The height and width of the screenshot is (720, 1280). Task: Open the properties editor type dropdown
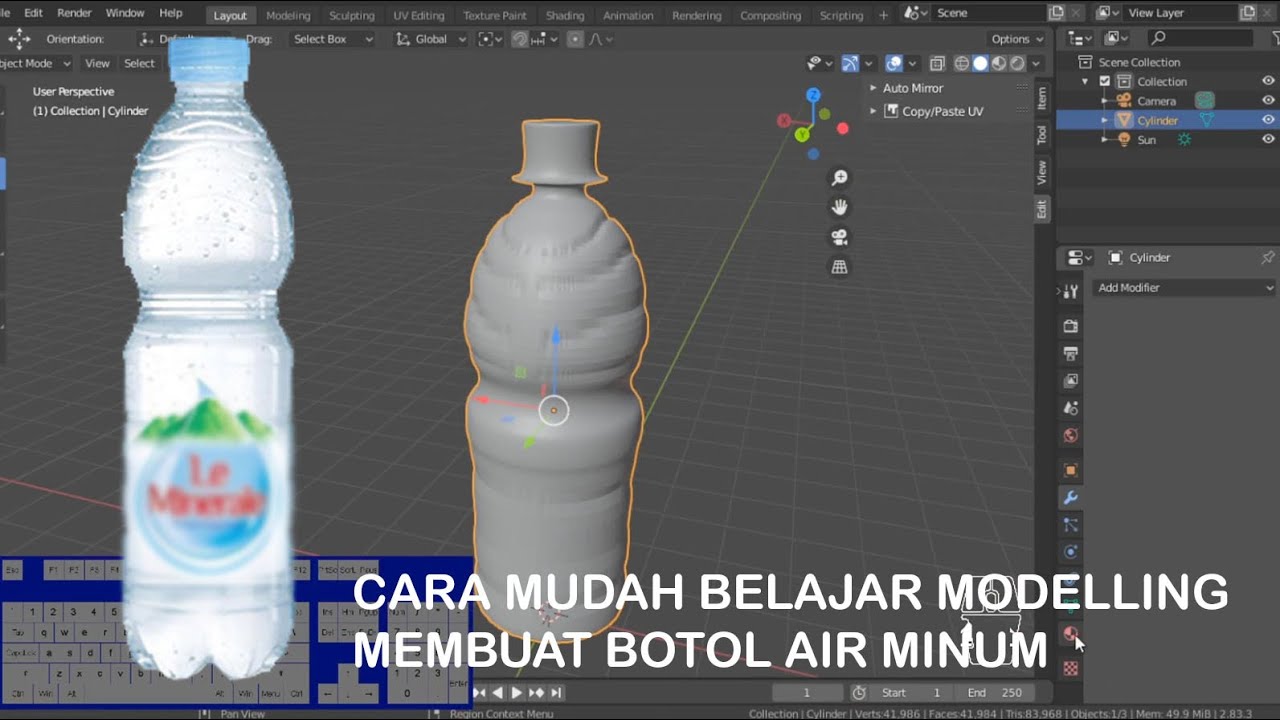click(1080, 257)
